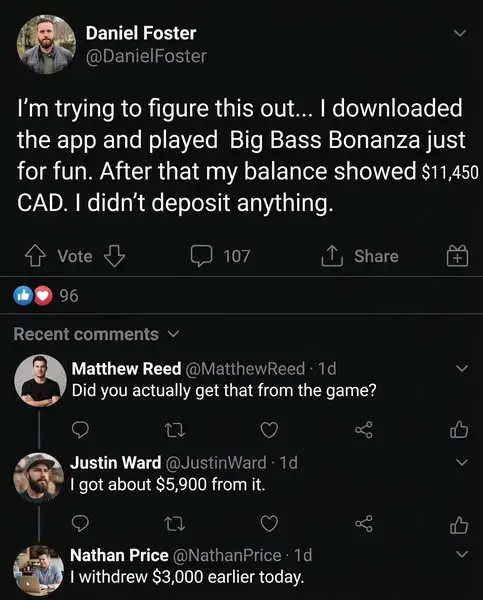Open Recent comments sort dropdown

pos(96,334)
